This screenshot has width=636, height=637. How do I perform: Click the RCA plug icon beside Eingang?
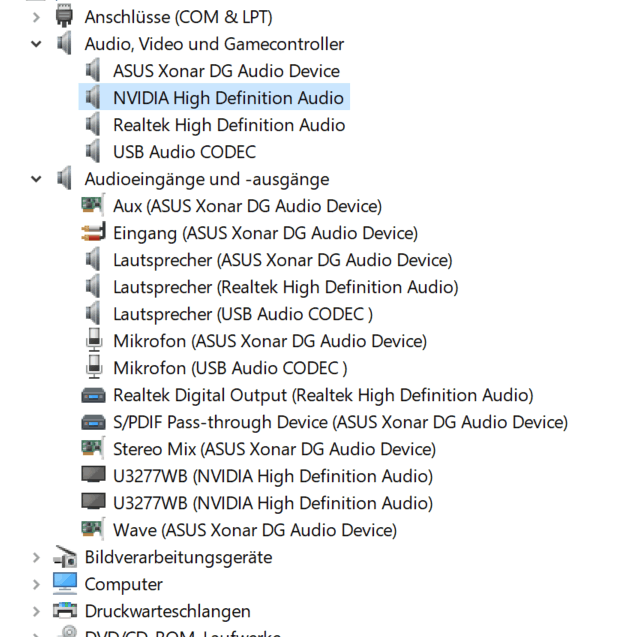coord(93,232)
